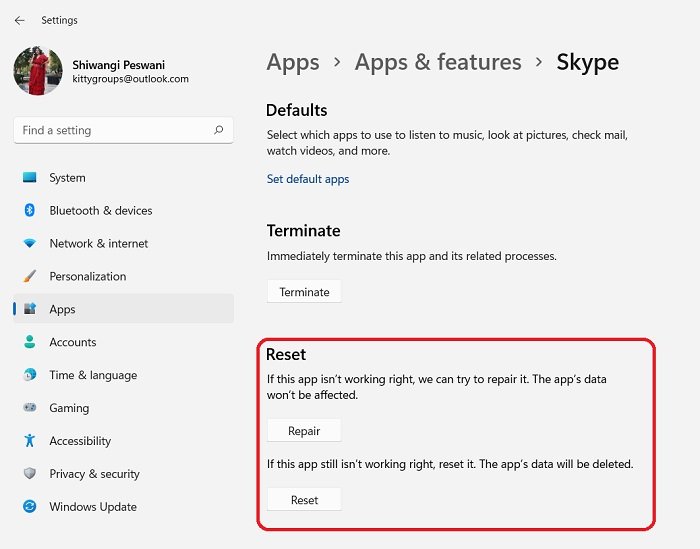
Task: Click the search magnifier icon
Action: click(x=218, y=130)
